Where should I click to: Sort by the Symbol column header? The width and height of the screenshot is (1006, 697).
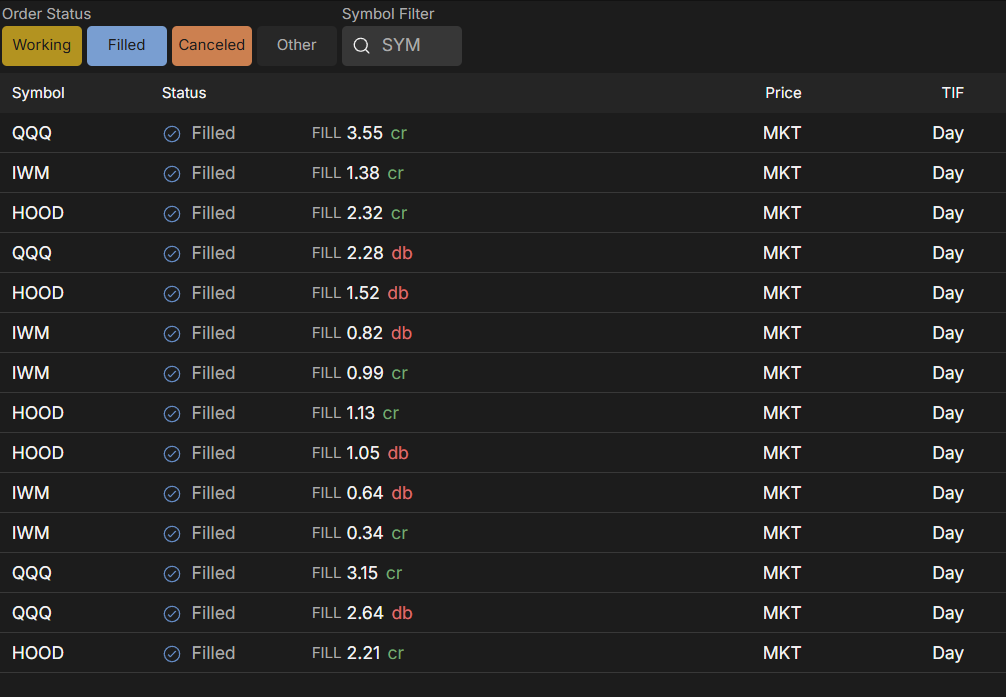tap(38, 93)
